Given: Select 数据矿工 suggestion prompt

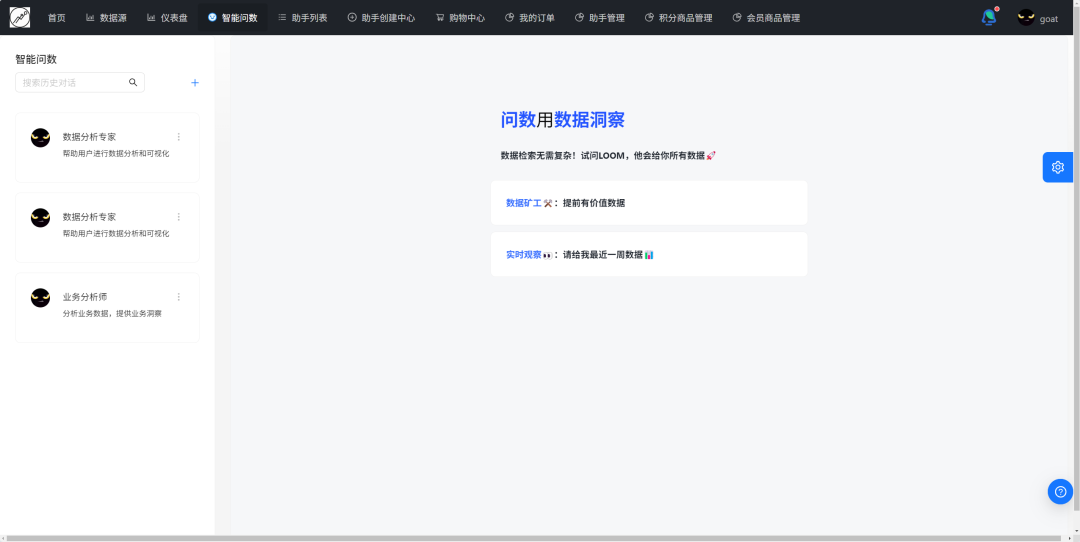Looking at the screenshot, I should [x=649, y=202].
